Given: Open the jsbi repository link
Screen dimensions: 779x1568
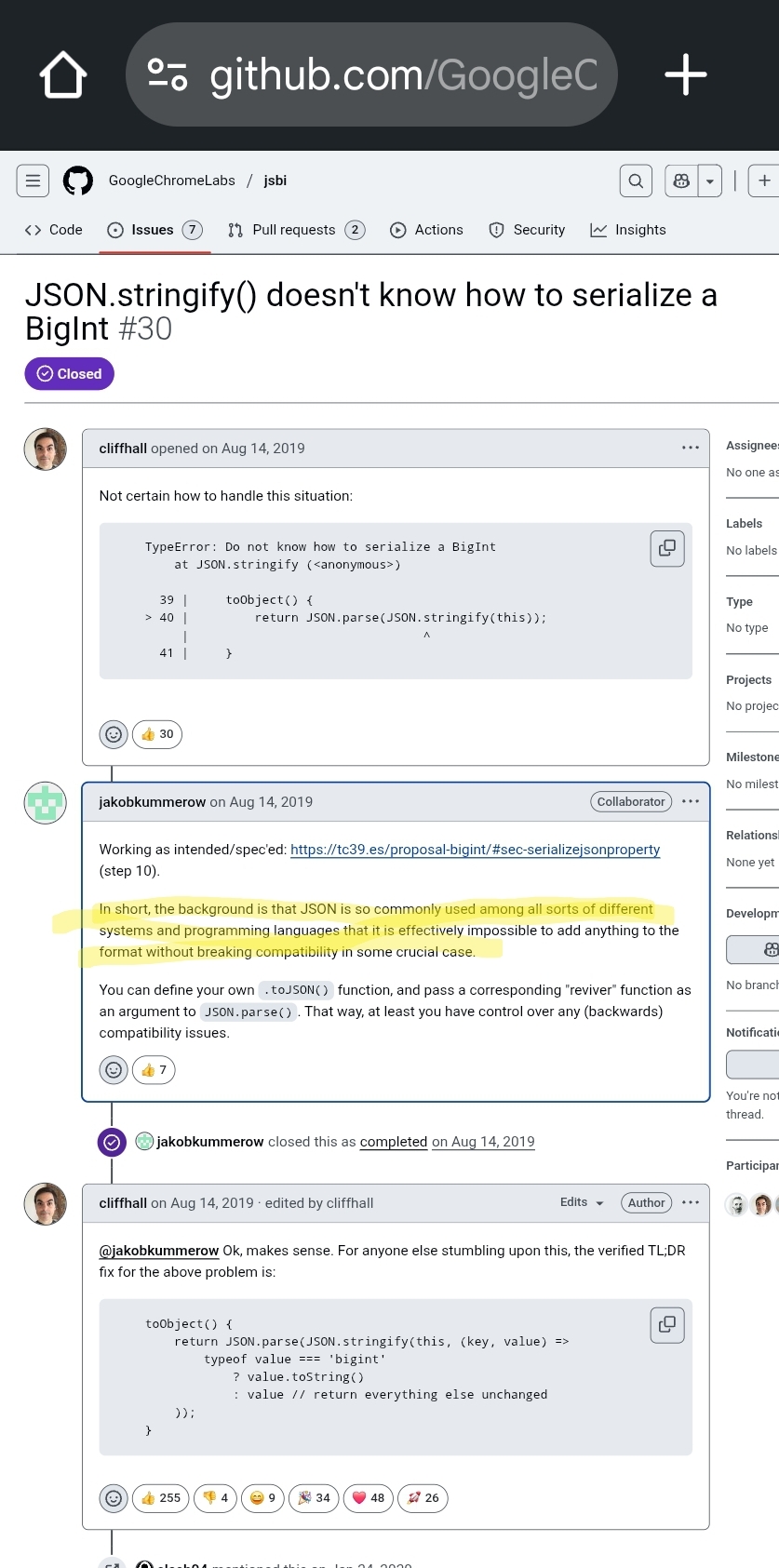Looking at the screenshot, I should click(275, 181).
